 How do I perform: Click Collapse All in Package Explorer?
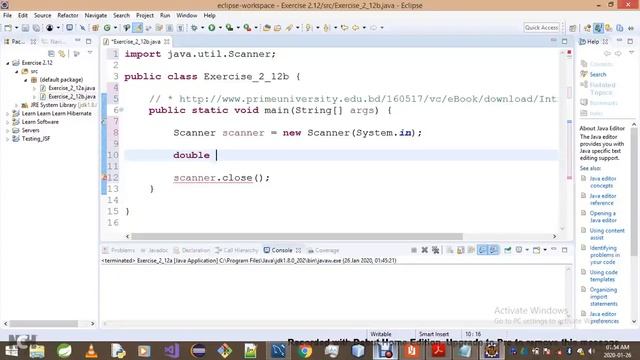(x=51, y=53)
